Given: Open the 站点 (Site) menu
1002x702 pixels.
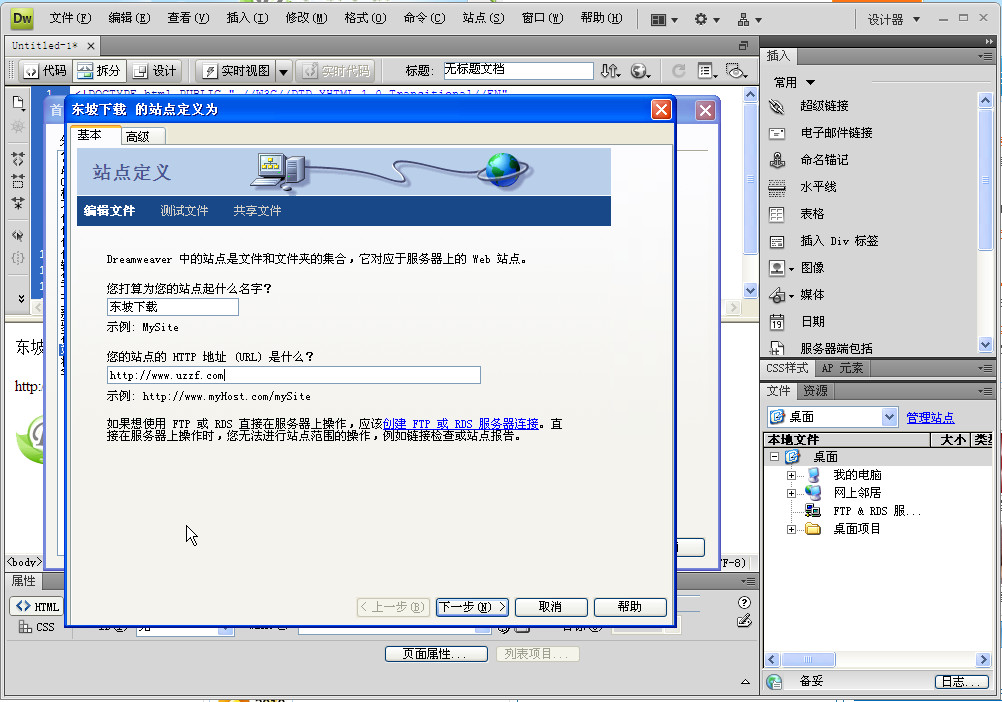Looking at the screenshot, I should (x=483, y=18).
